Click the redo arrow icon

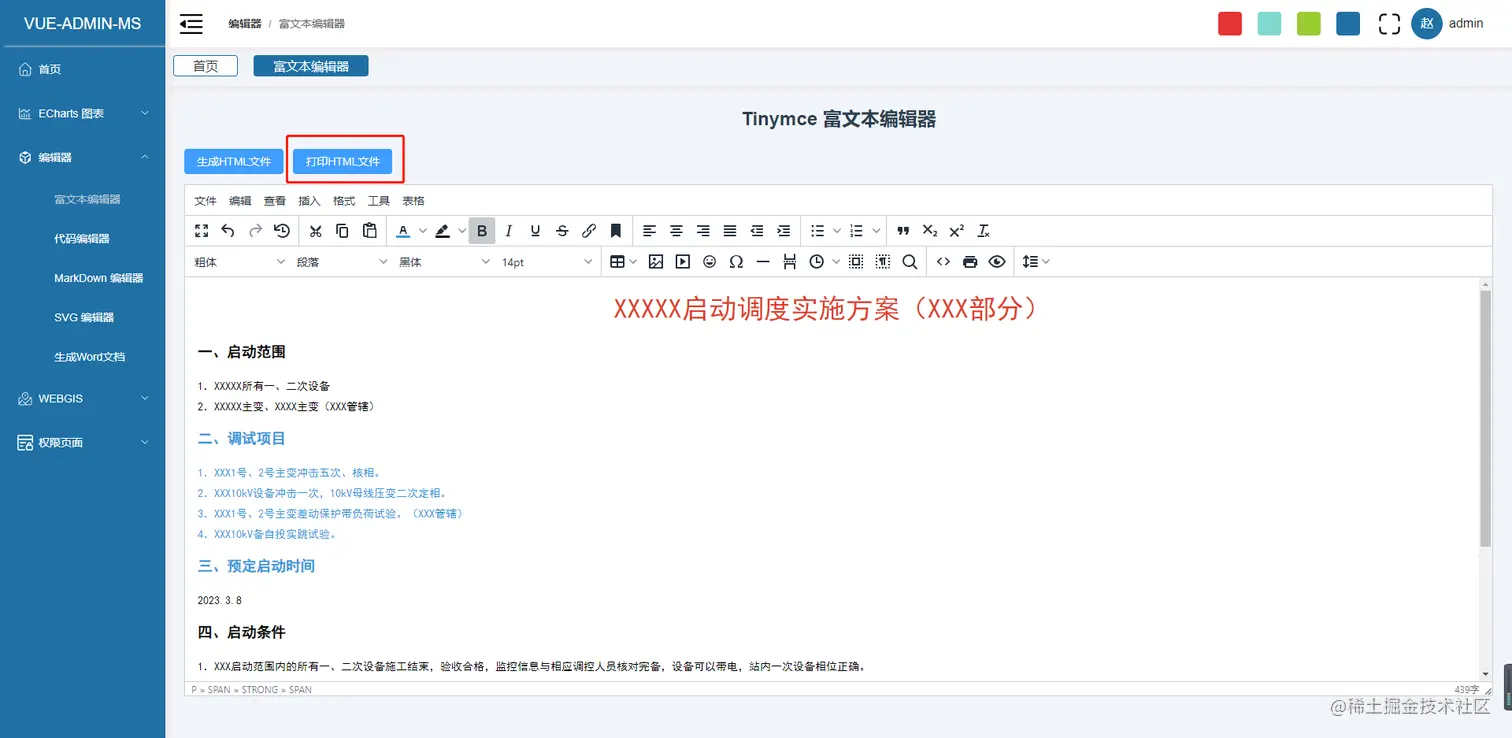pos(255,231)
